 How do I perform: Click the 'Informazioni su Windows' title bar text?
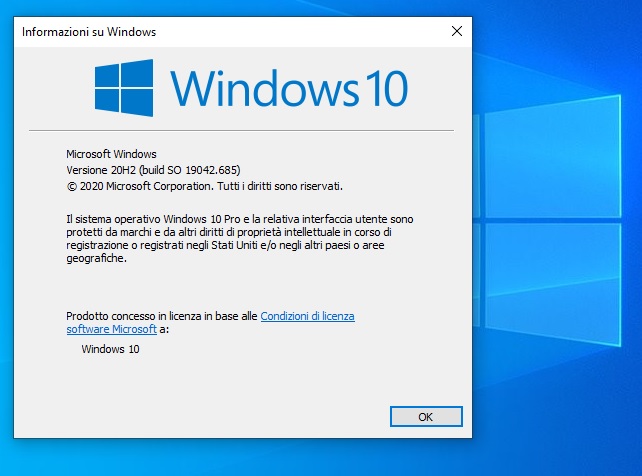(89, 32)
